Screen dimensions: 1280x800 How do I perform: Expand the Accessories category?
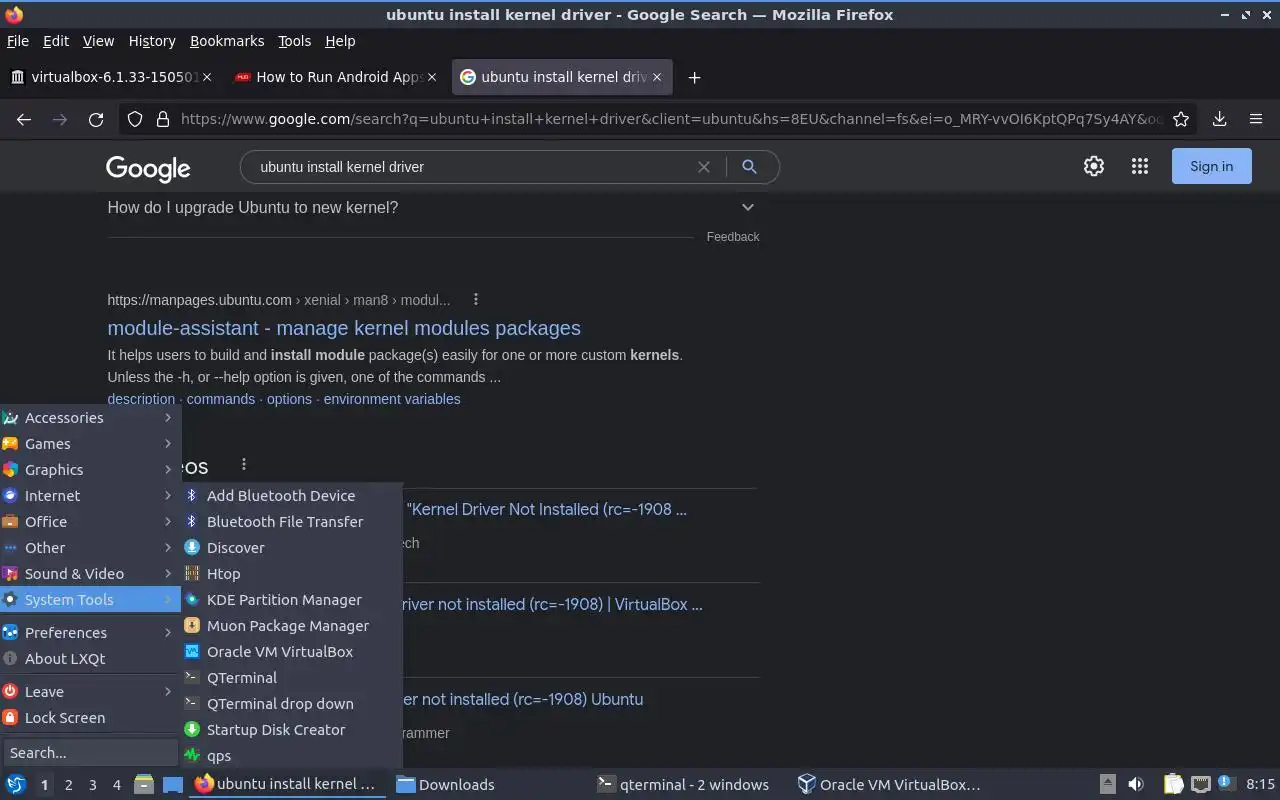click(90, 418)
